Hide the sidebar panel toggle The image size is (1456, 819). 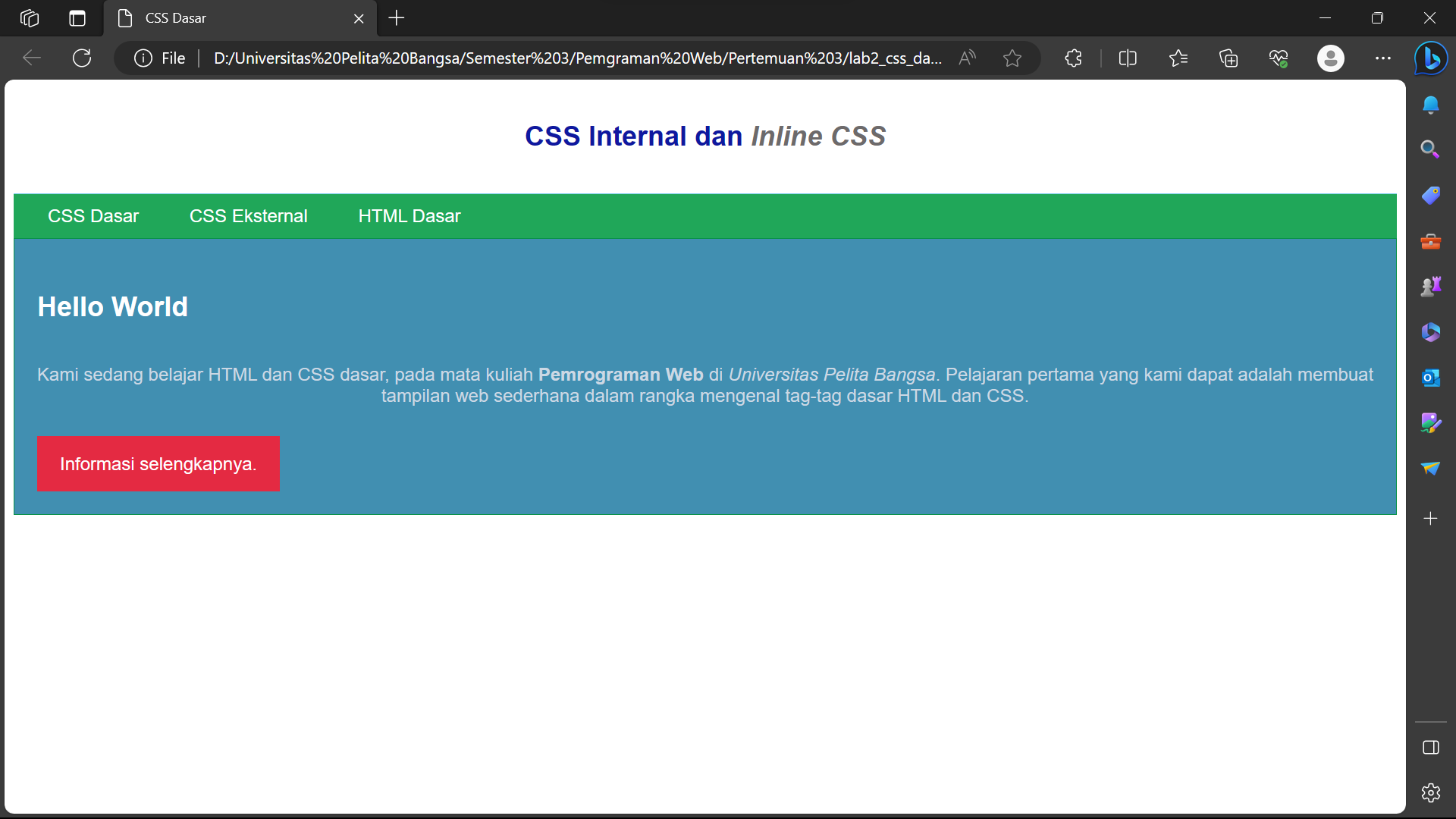click(1430, 748)
